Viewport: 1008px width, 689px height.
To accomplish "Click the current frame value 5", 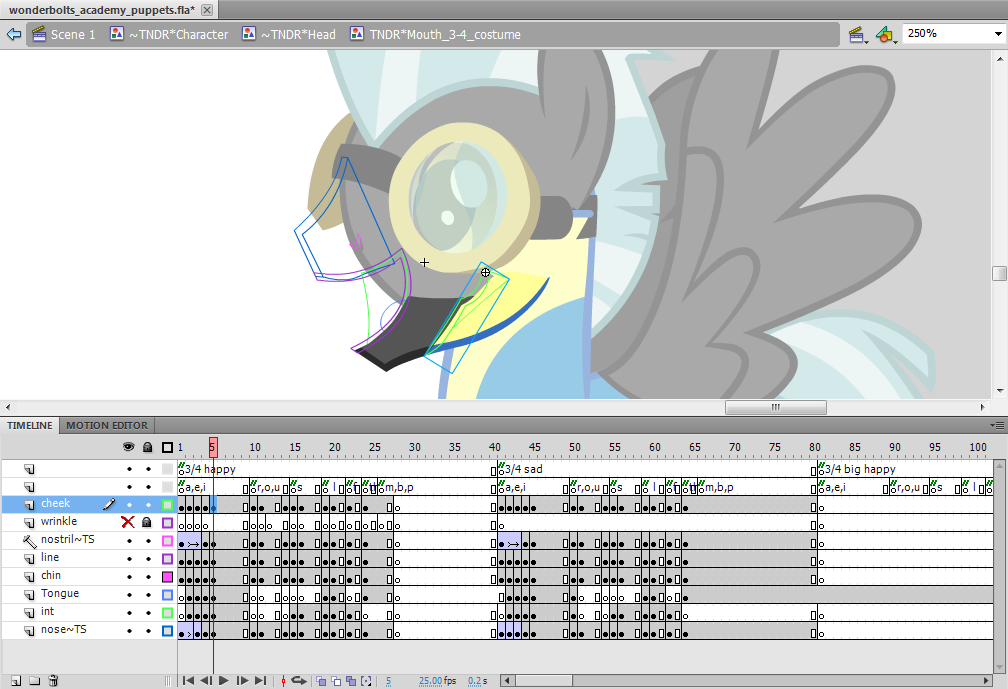I will point(388,681).
